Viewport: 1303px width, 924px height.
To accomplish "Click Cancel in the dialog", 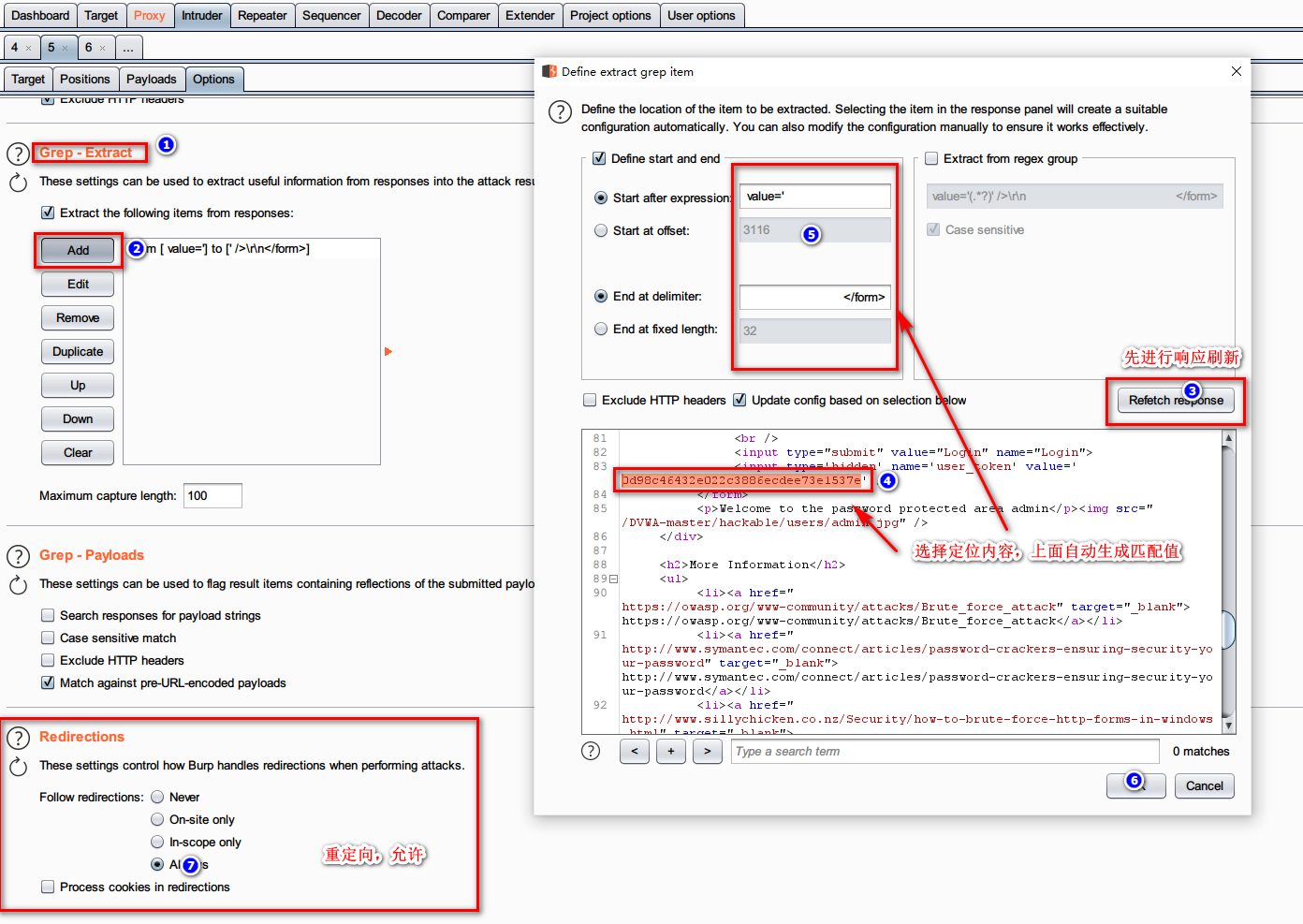I will pos(1205,785).
